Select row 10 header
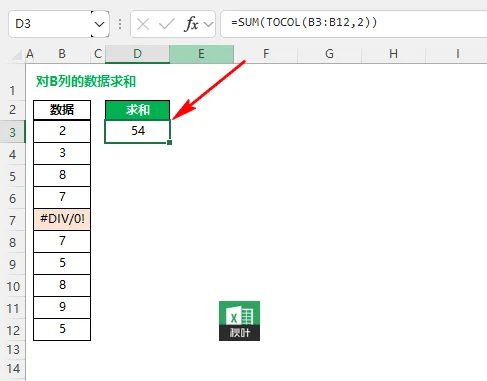The image size is (487, 381). [13, 286]
